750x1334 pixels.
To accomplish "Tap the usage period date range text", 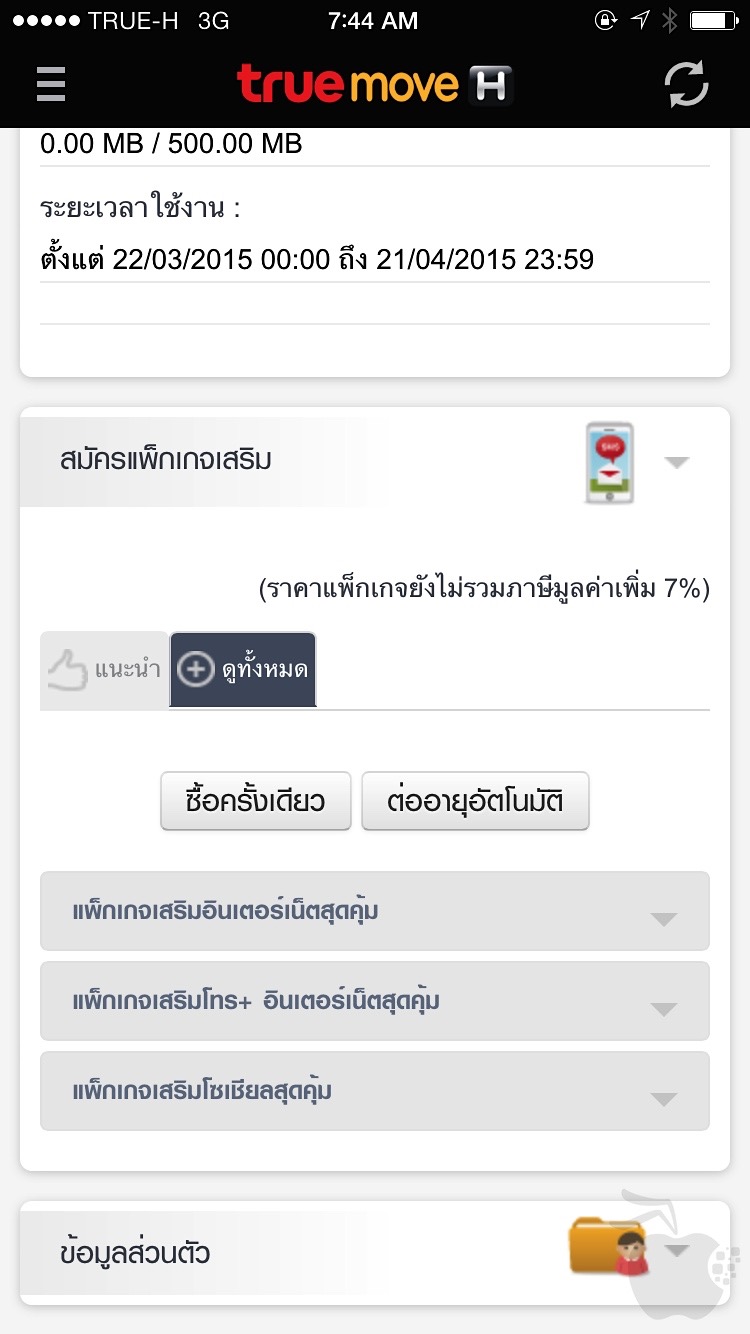I will [317, 260].
